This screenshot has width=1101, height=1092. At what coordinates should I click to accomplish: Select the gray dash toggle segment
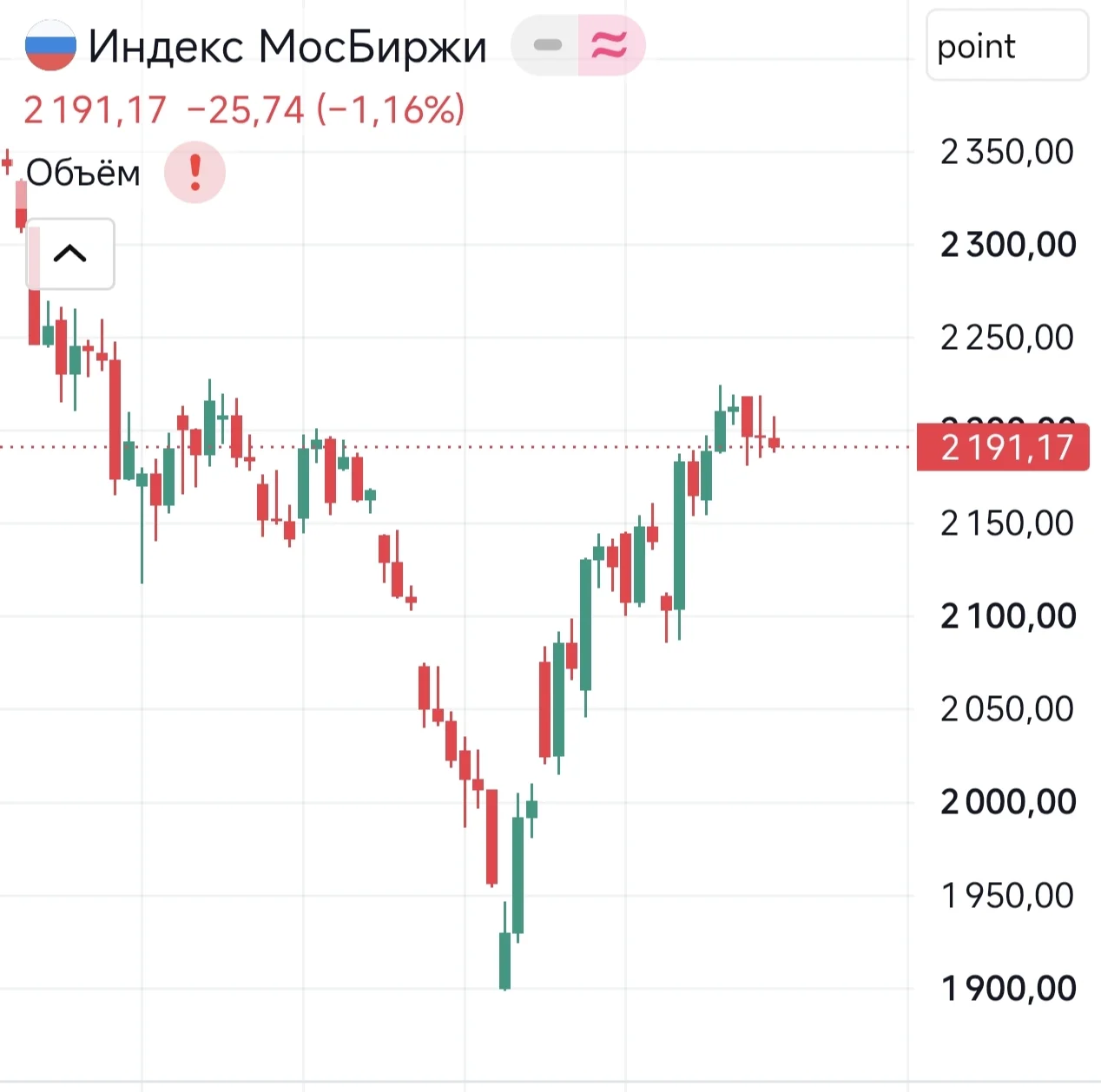546,45
